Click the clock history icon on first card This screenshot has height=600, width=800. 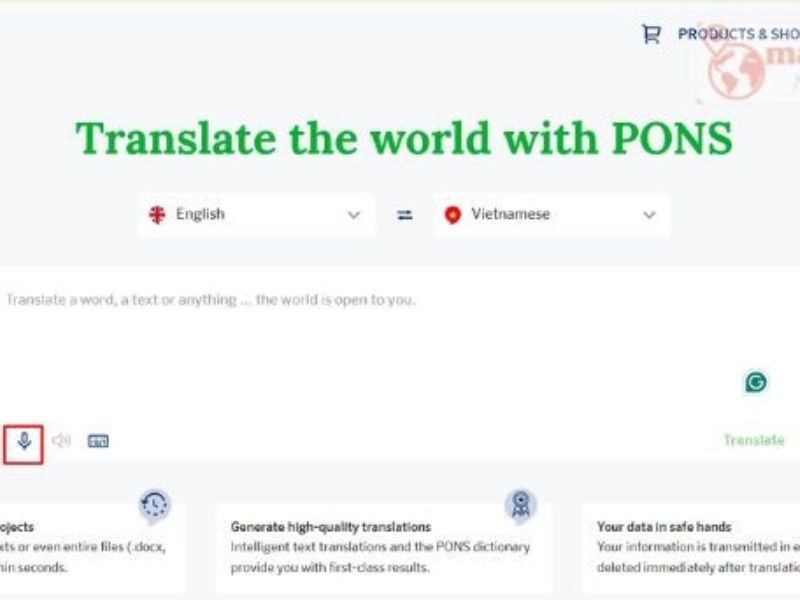pos(155,505)
